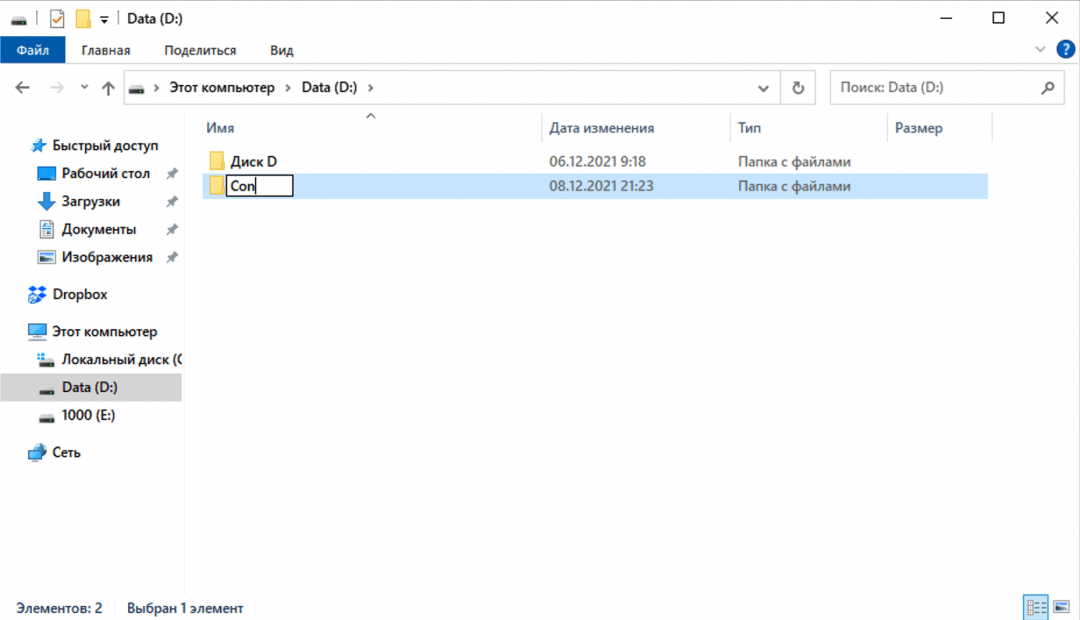Click inside the rename field showing Con
The width and height of the screenshot is (1080, 620).
click(x=258, y=185)
